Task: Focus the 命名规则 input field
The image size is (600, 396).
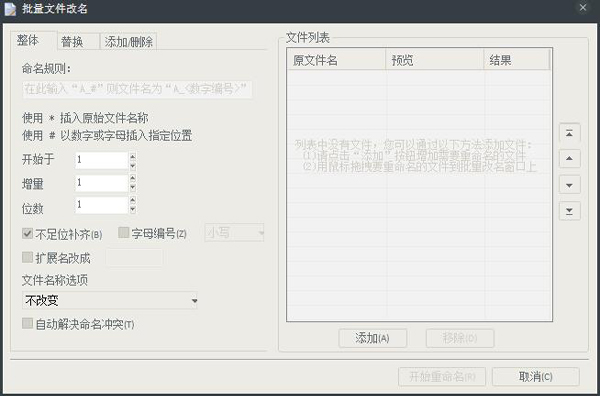Action: (x=137, y=89)
